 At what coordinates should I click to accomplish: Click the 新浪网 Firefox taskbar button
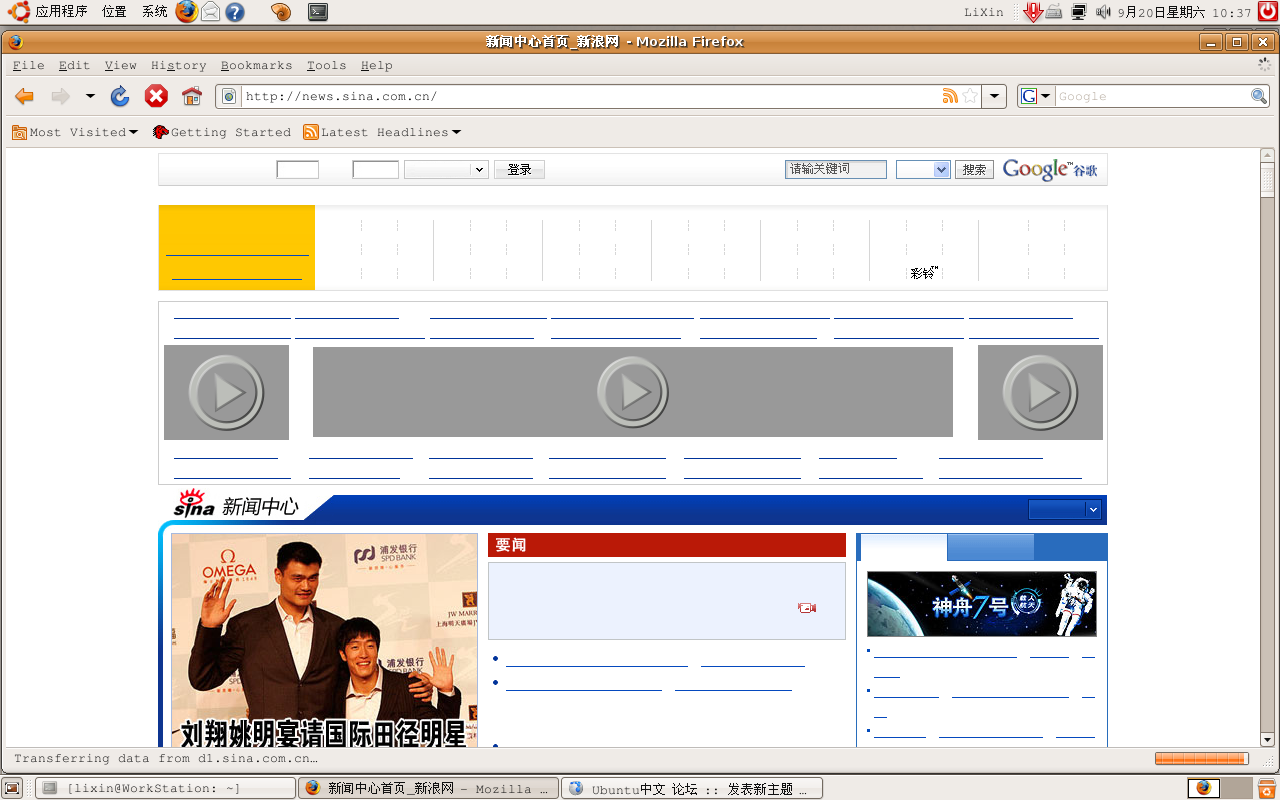[429, 788]
